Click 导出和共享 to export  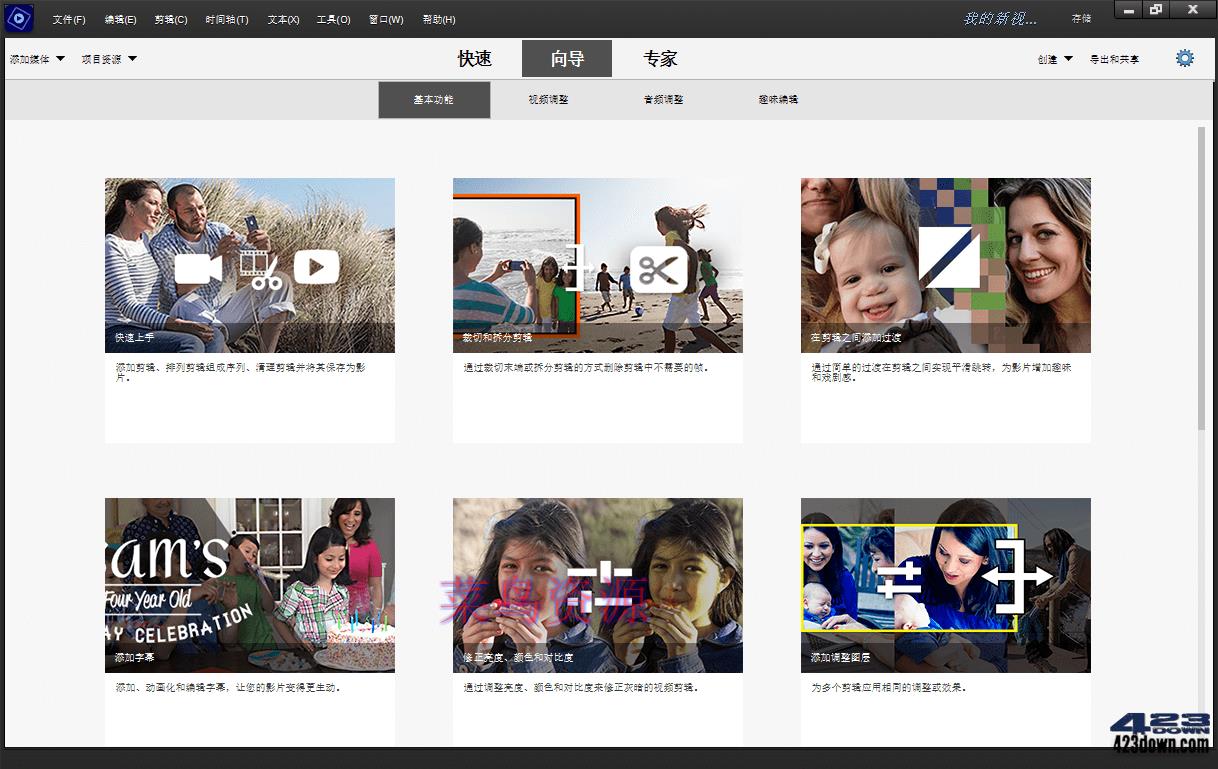pyautogui.click(x=1114, y=59)
